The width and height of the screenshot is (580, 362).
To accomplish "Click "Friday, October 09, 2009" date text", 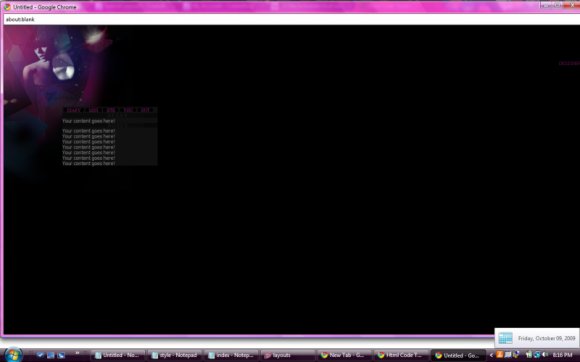I will coord(546,338).
